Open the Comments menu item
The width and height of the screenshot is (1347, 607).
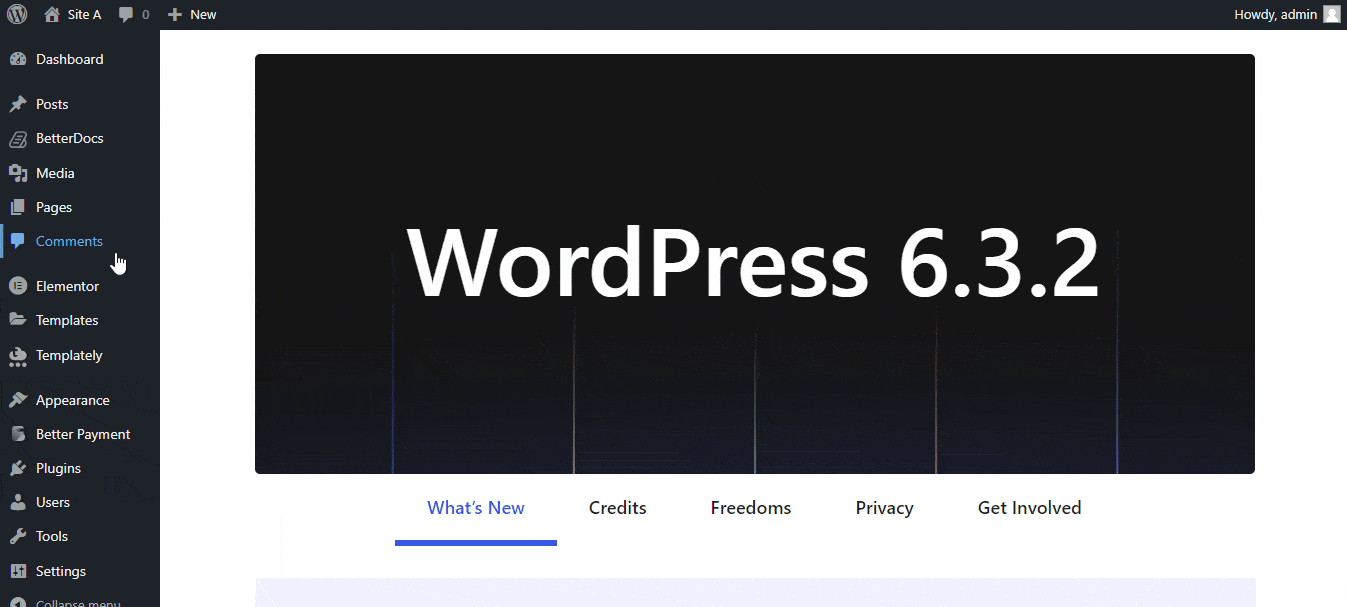coord(69,241)
